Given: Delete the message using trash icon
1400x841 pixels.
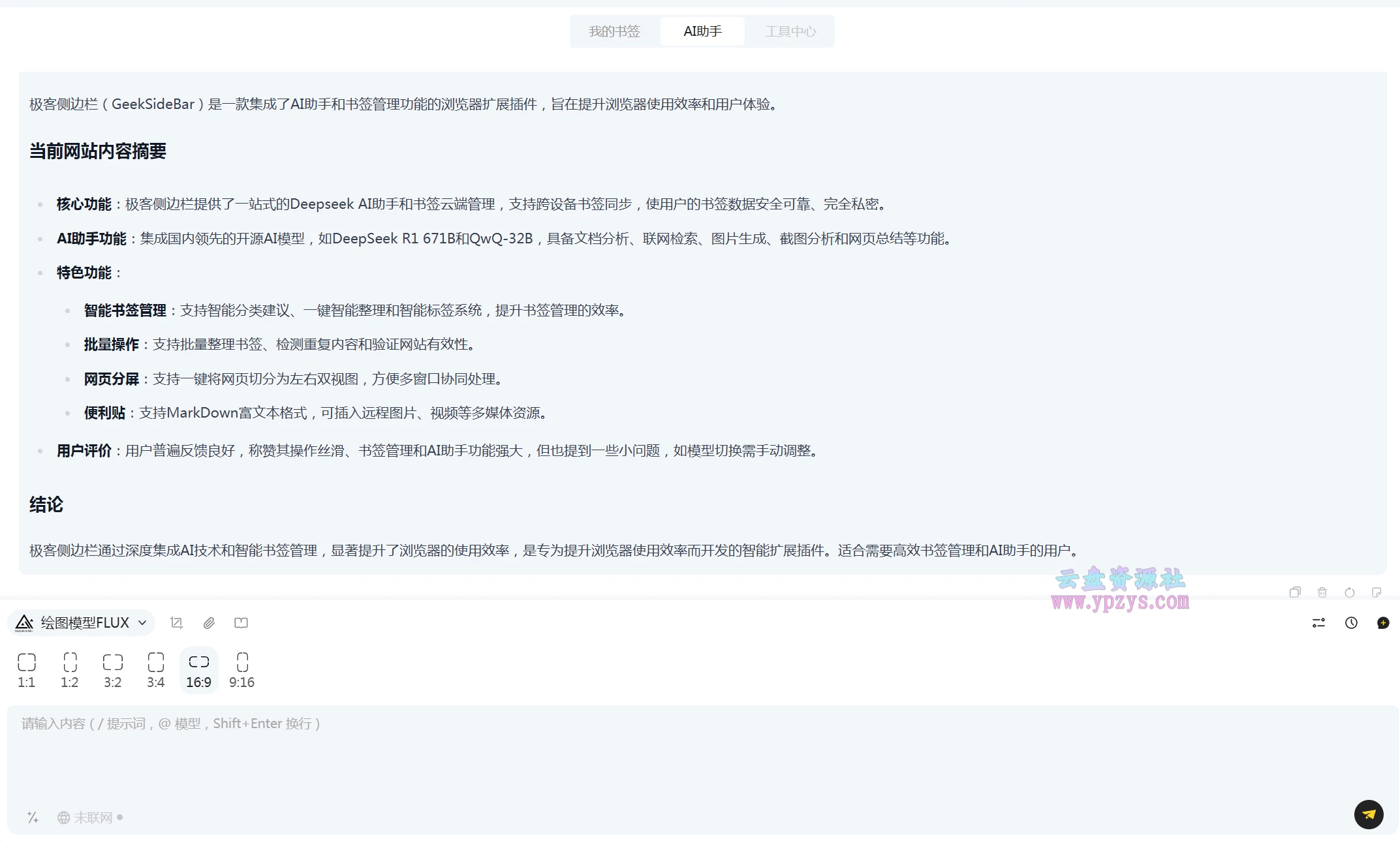Looking at the screenshot, I should [x=1322, y=592].
